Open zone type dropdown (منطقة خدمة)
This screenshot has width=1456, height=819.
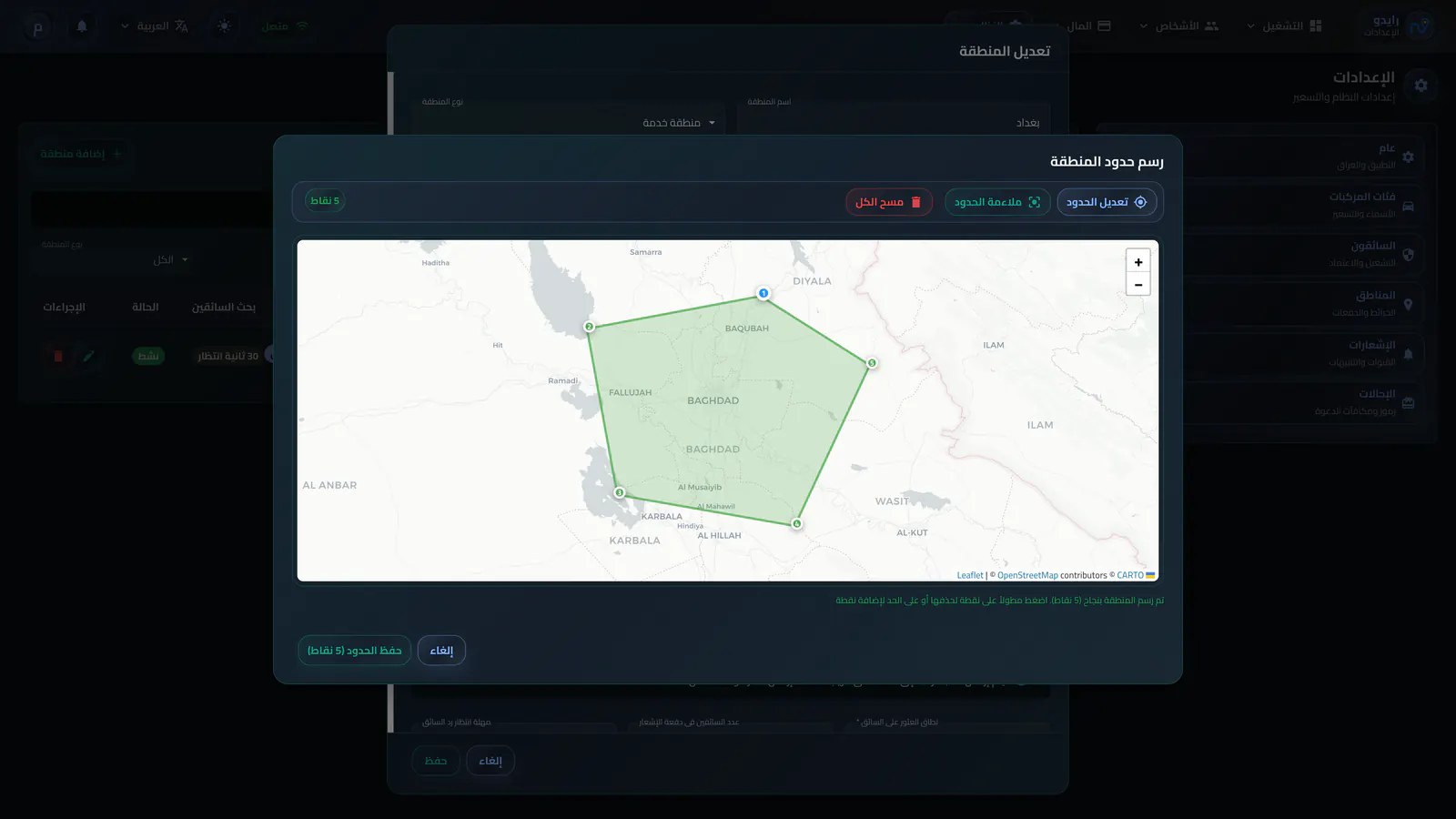tap(571, 122)
